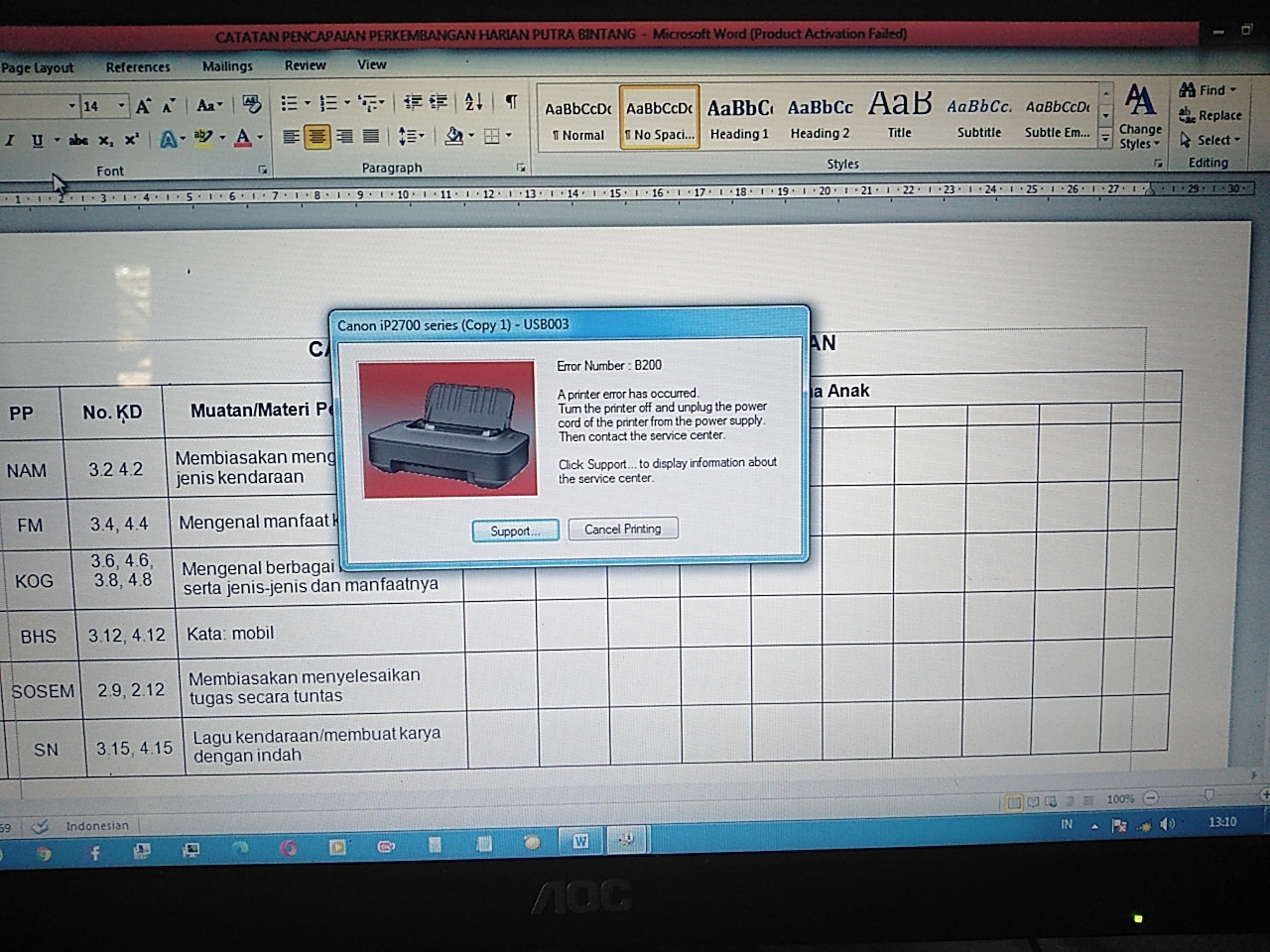Open the Page Layout tab
Viewport: 1270px width, 952px height.
[x=38, y=68]
